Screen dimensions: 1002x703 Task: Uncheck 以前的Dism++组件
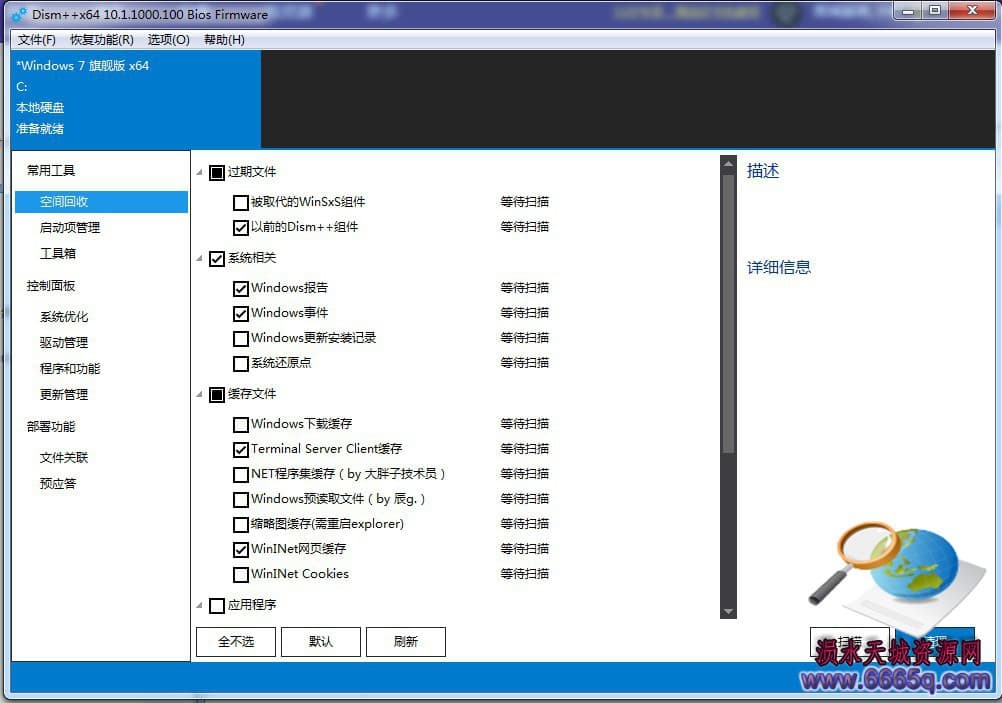point(241,228)
